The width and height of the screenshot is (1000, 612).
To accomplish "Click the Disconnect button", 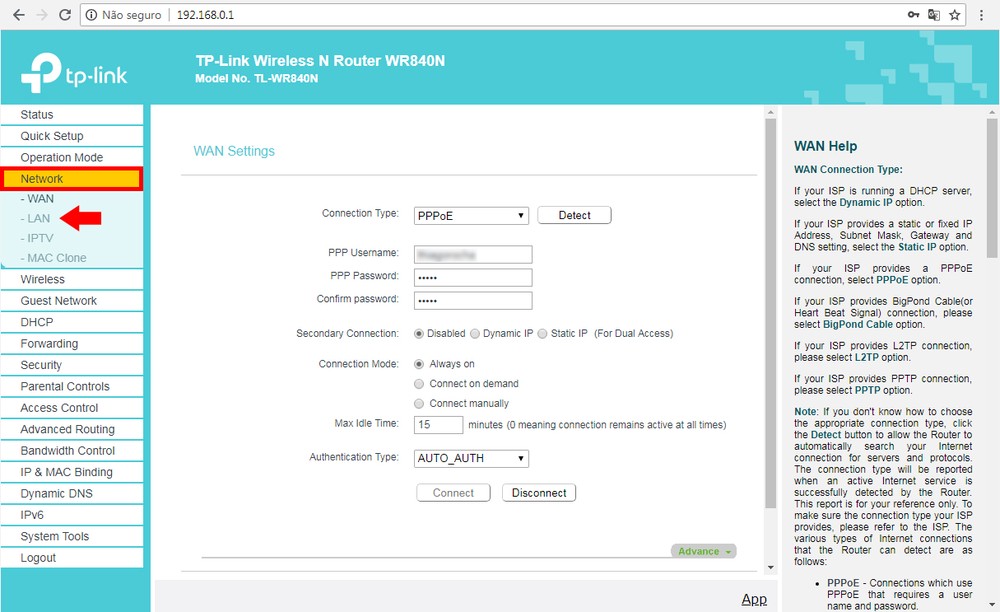I will pyautogui.click(x=539, y=493).
